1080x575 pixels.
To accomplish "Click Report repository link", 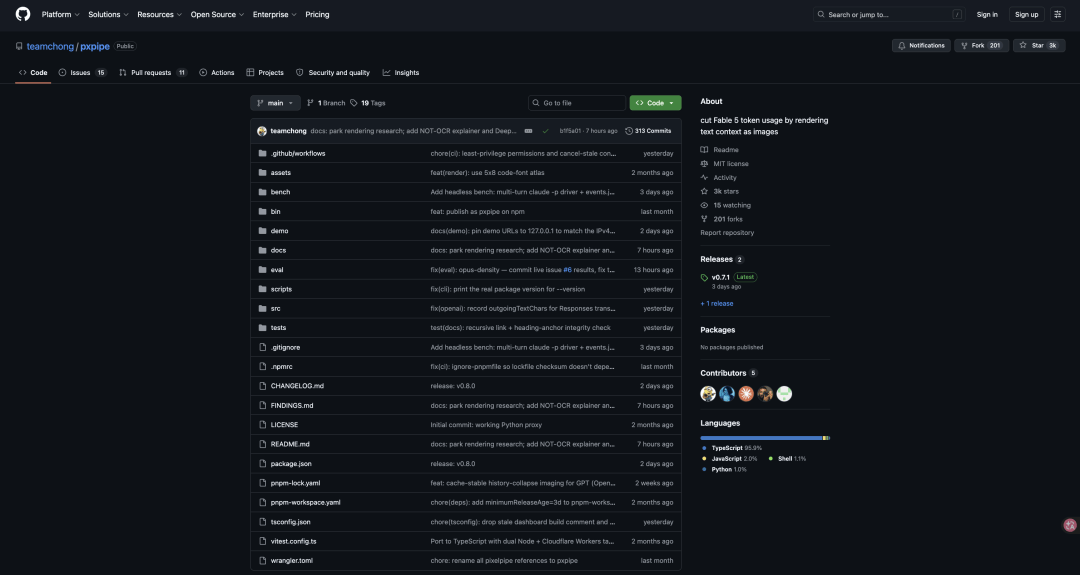I will tap(727, 233).
